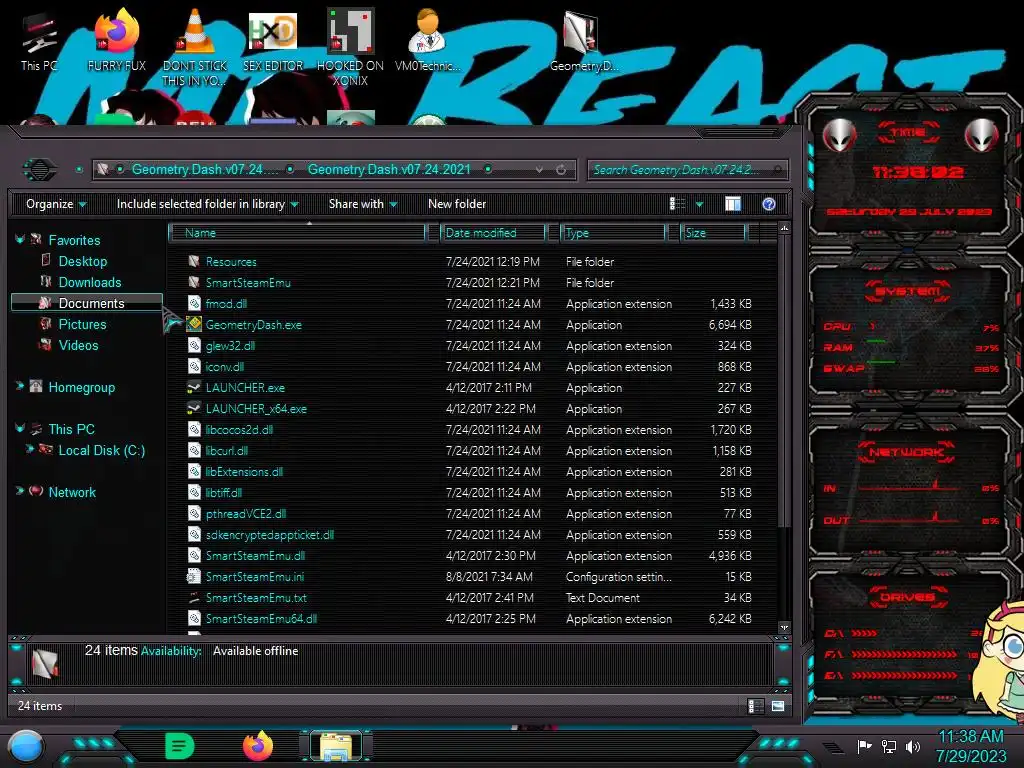
Task: Expand the Local Disk (C:) node
Action: pos(29,449)
